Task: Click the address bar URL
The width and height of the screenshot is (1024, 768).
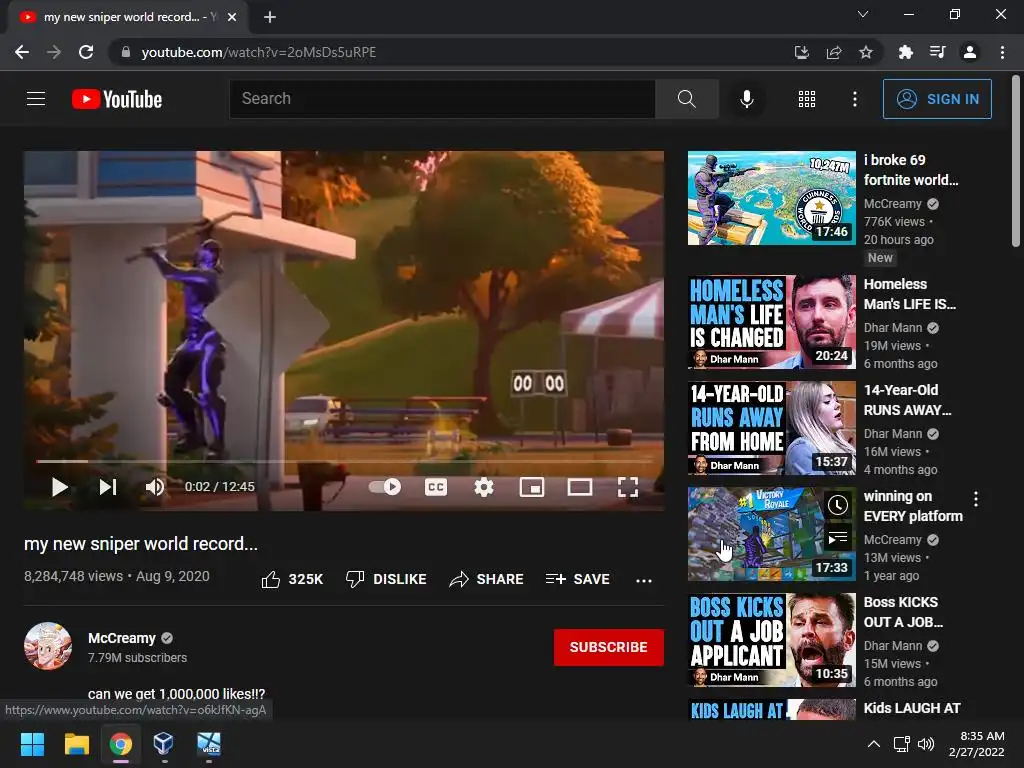Action: (x=259, y=52)
